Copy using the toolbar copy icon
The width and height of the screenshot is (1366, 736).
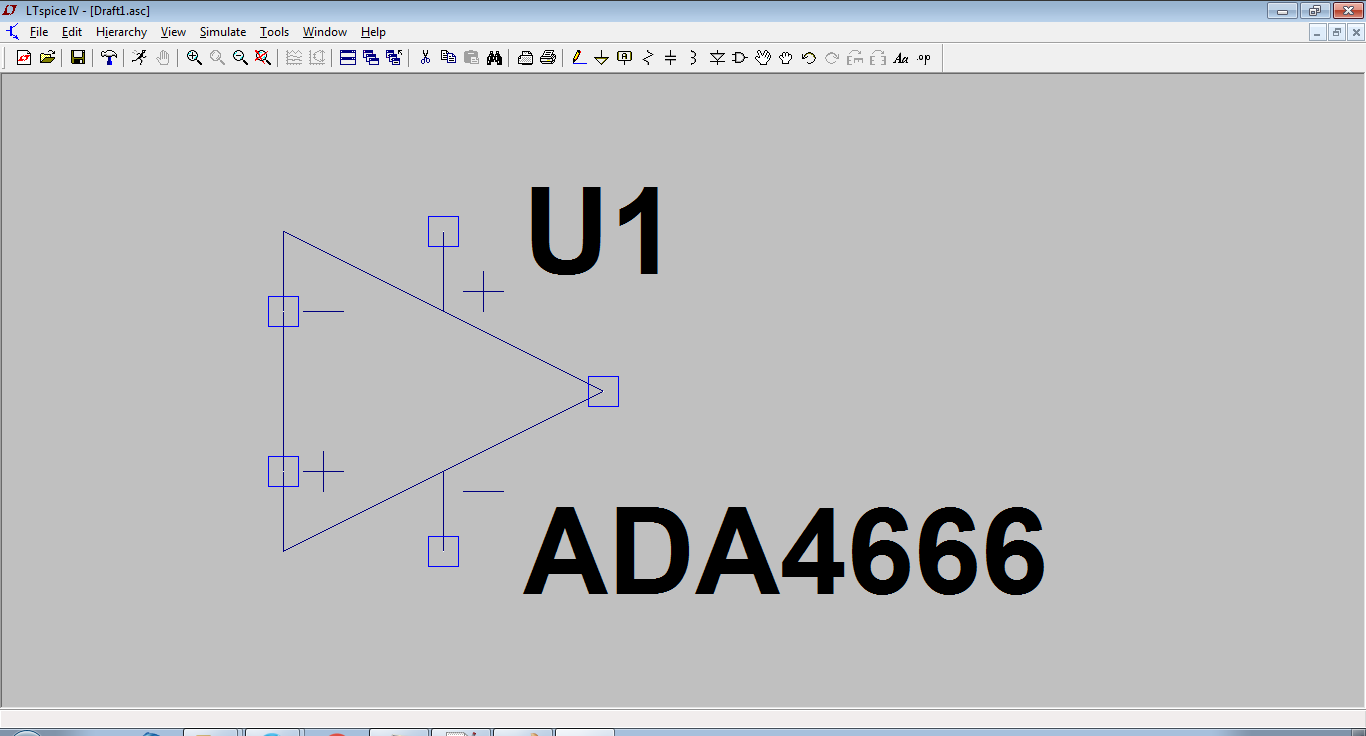point(448,58)
